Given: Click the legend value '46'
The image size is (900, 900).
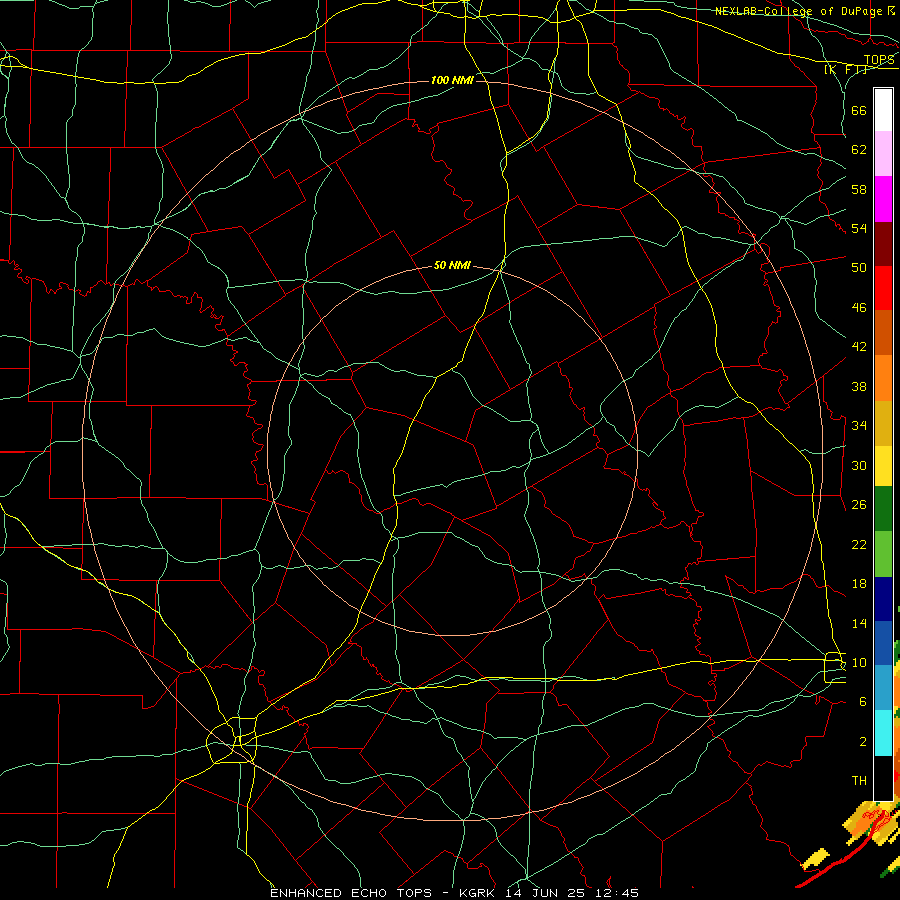Looking at the screenshot, I should pyautogui.click(x=859, y=307).
